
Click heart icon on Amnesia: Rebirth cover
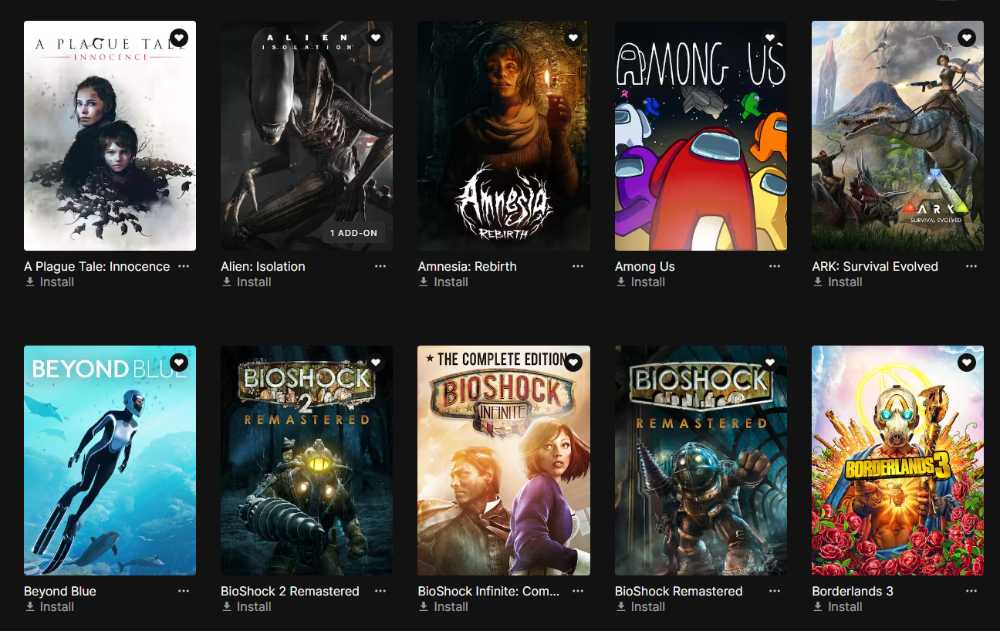click(573, 38)
